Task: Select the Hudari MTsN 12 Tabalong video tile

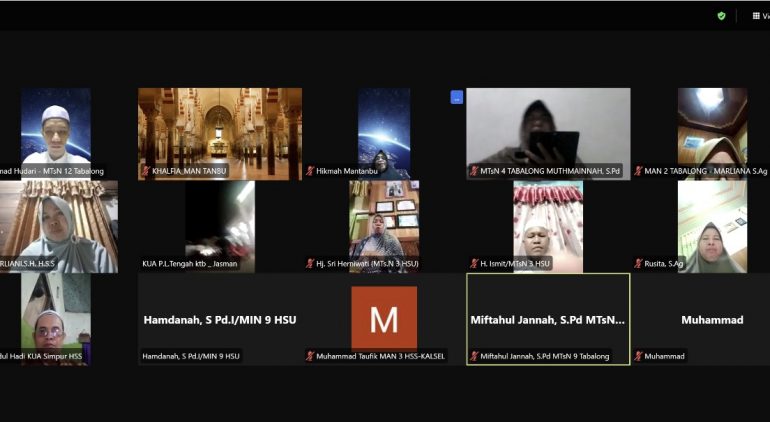Action: [56, 128]
